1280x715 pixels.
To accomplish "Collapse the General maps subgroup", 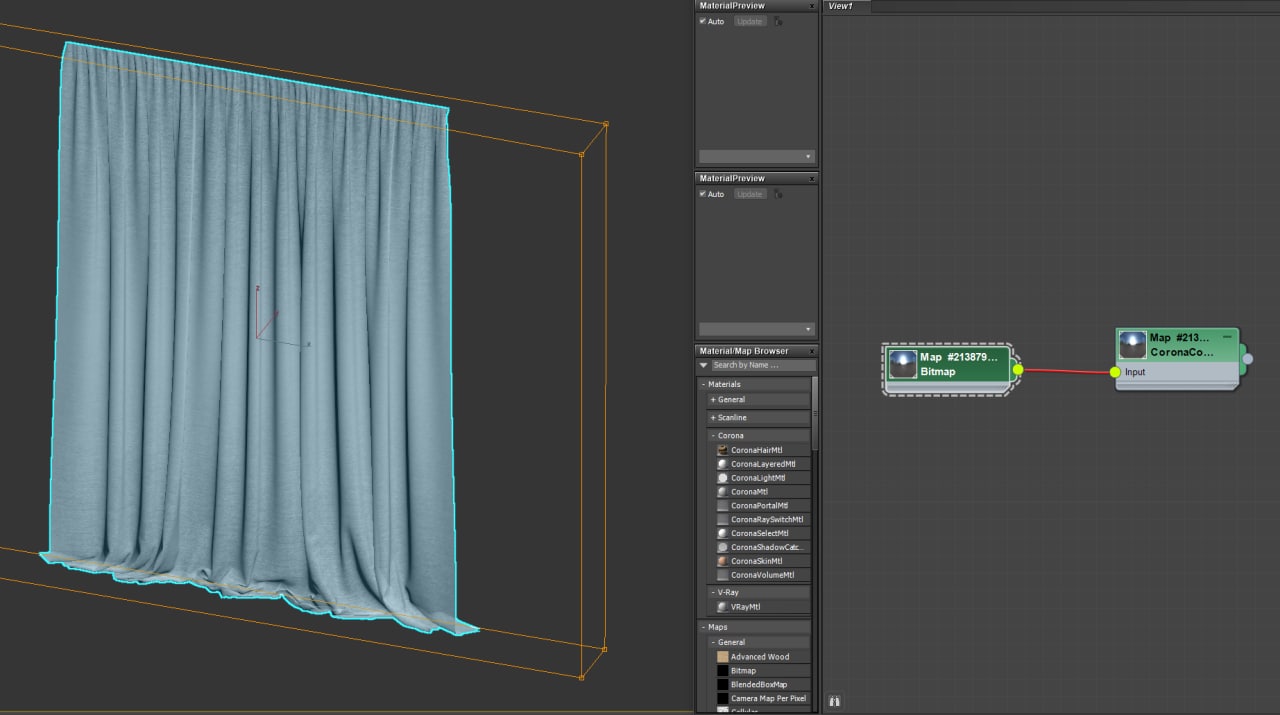I will pyautogui.click(x=713, y=642).
